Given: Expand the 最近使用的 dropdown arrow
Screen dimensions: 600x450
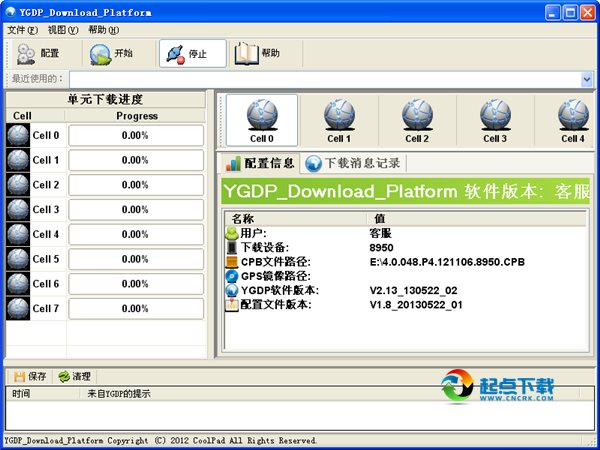Looking at the screenshot, I should 587,80.
